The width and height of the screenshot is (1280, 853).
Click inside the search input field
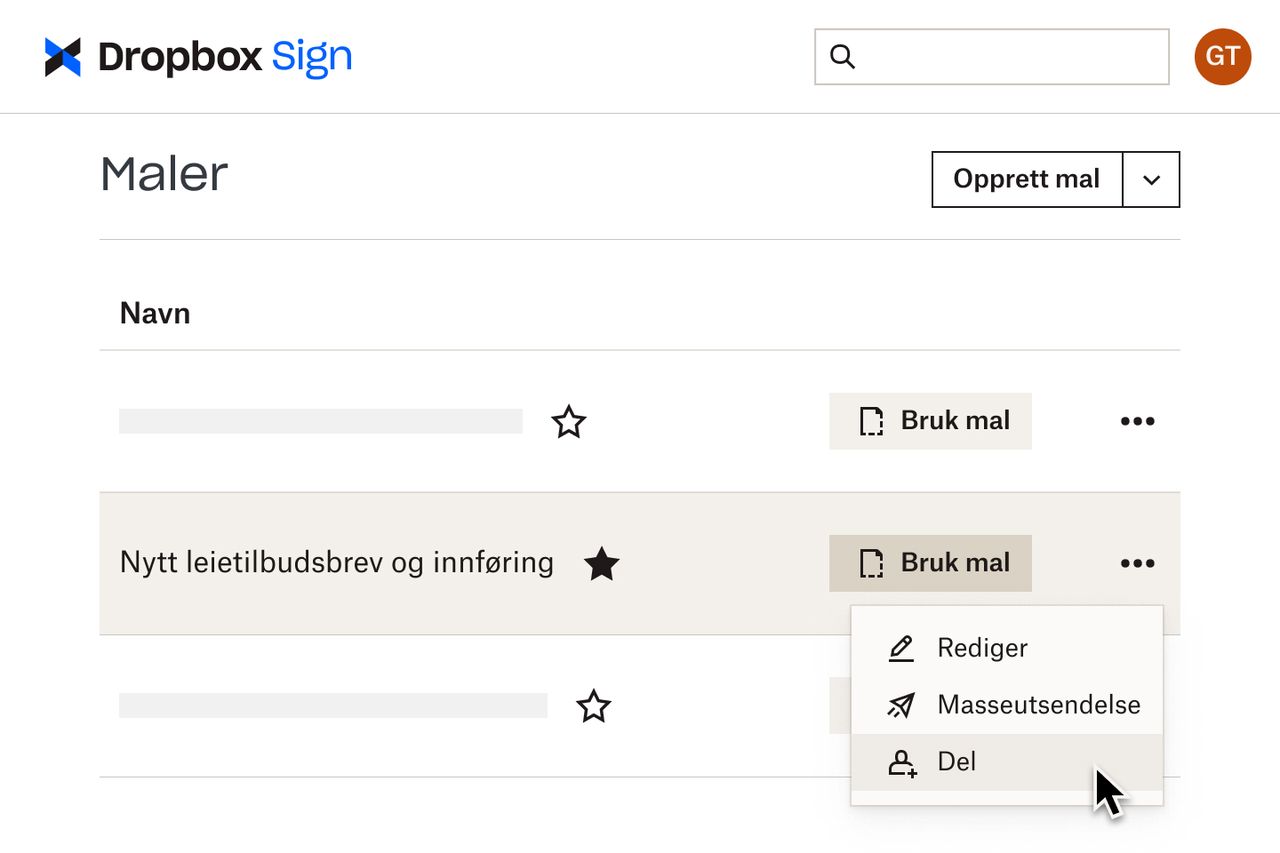point(990,57)
